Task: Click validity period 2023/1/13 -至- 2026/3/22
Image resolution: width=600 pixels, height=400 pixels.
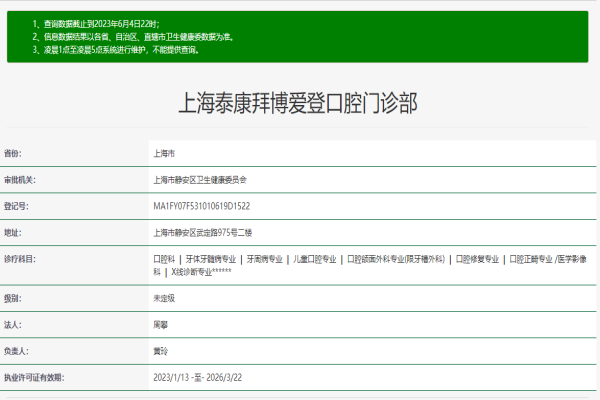Action: click(x=198, y=378)
